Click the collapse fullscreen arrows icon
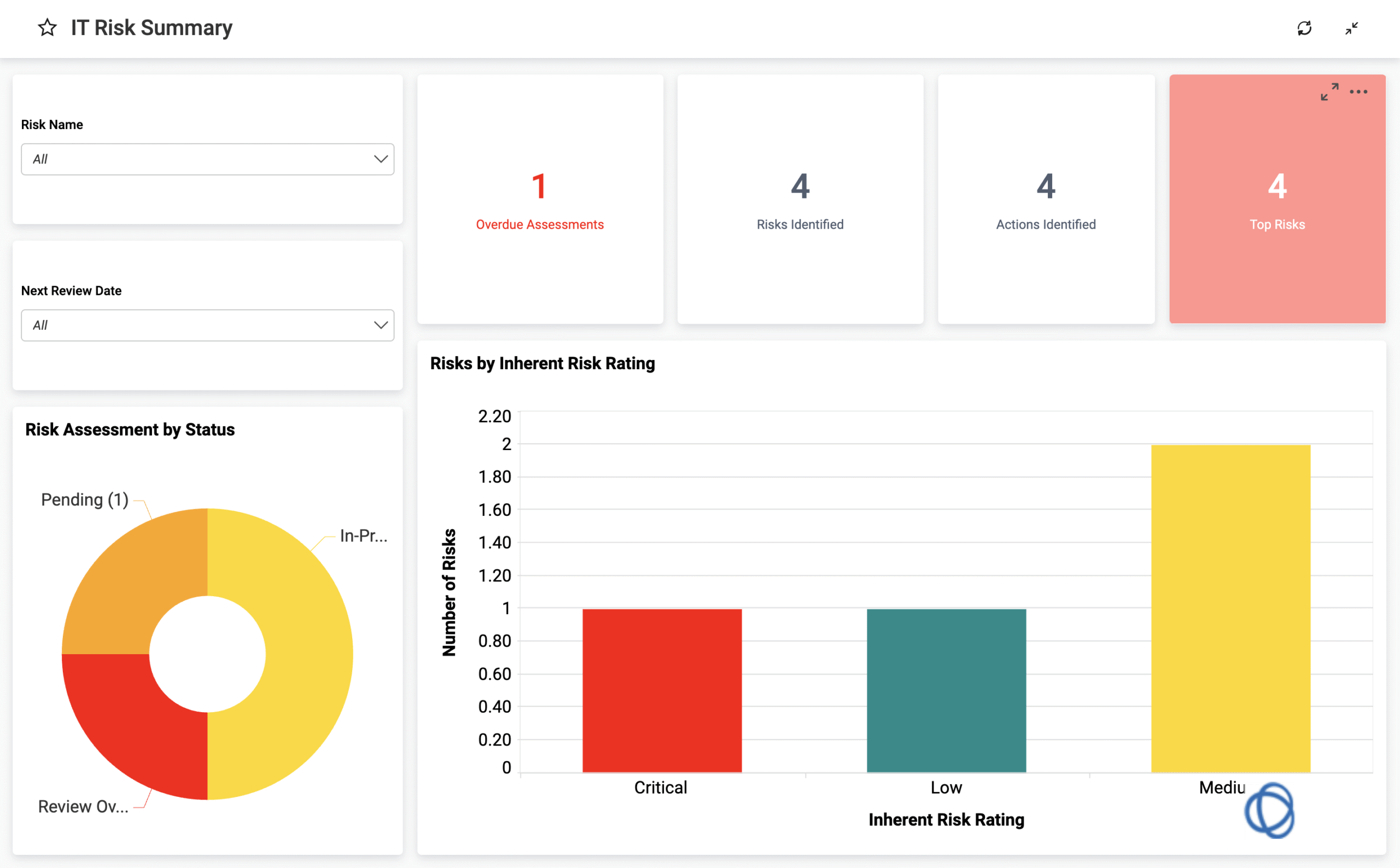Image resolution: width=1400 pixels, height=868 pixels. point(1352,28)
